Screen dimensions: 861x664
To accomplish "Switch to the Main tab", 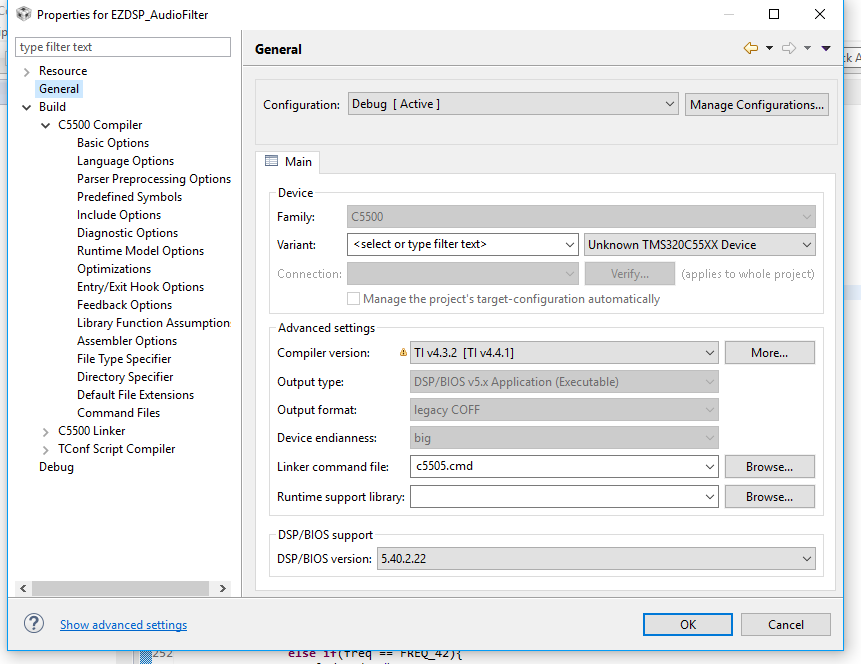I will [x=288, y=161].
